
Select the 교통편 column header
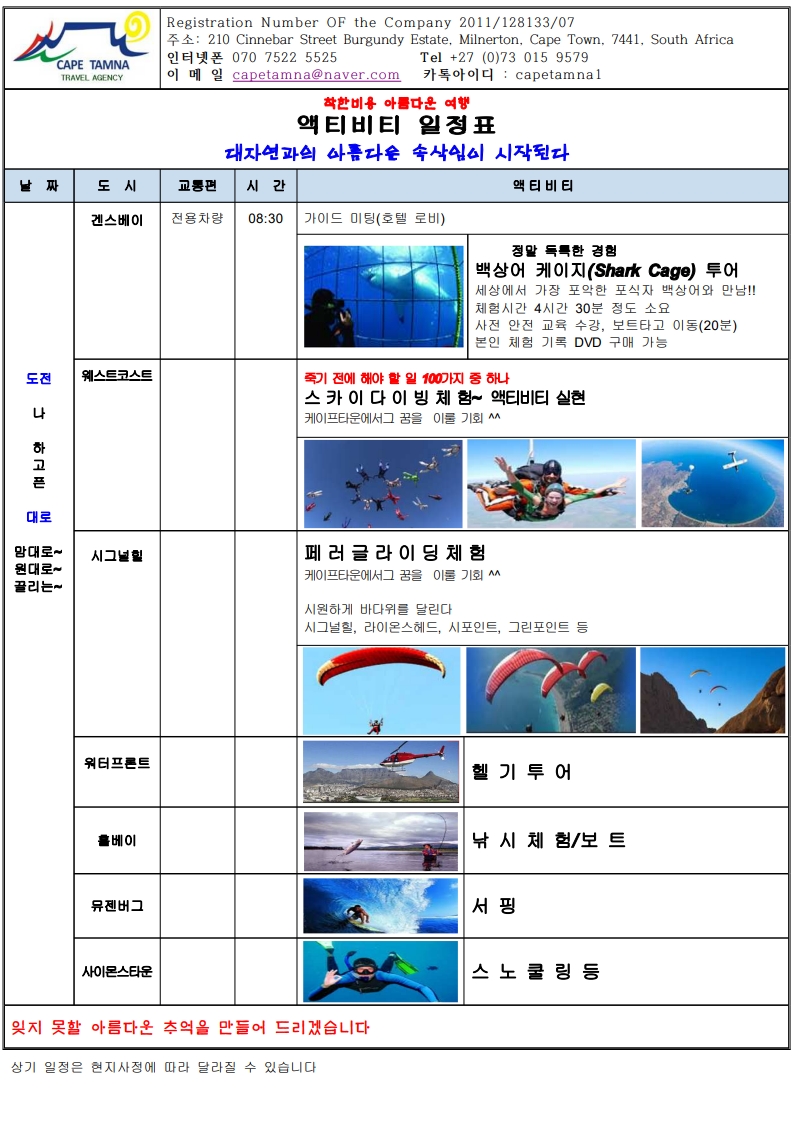197,186
